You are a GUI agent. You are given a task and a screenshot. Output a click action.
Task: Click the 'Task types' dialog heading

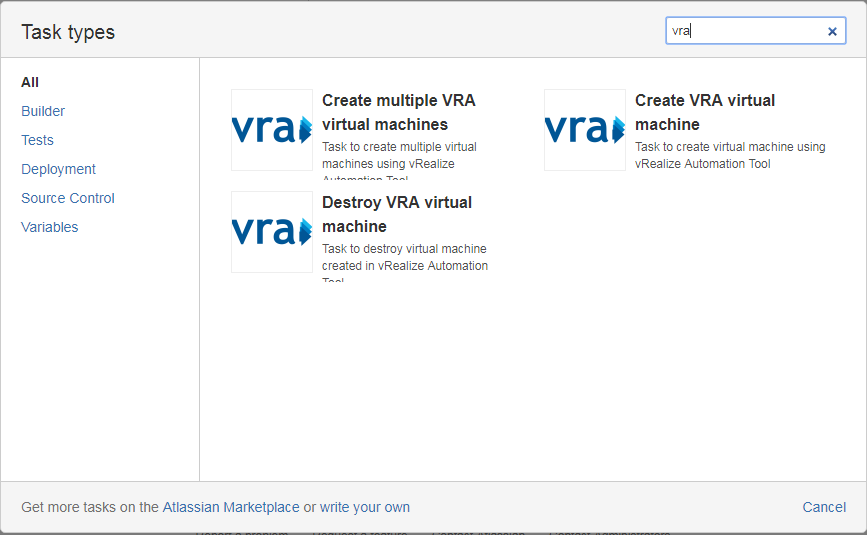pos(68,32)
